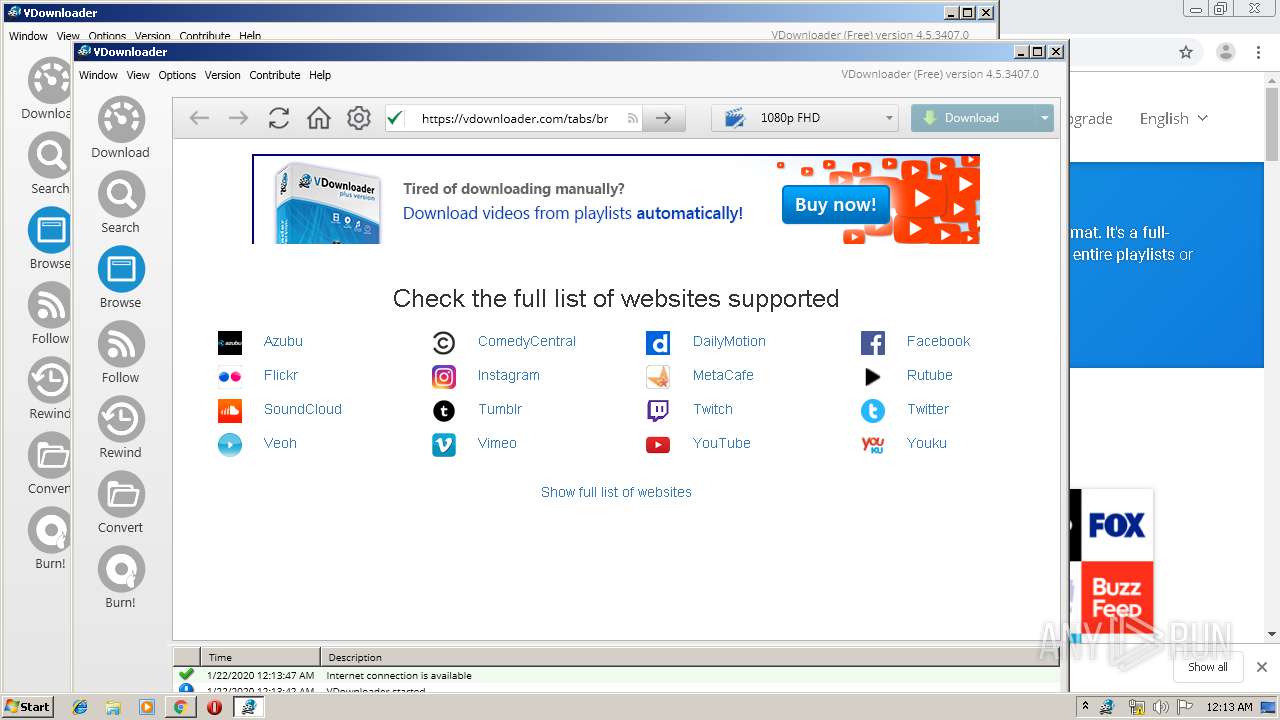The image size is (1280, 720).
Task: Open Chrome from the taskbar
Action: click(180, 707)
